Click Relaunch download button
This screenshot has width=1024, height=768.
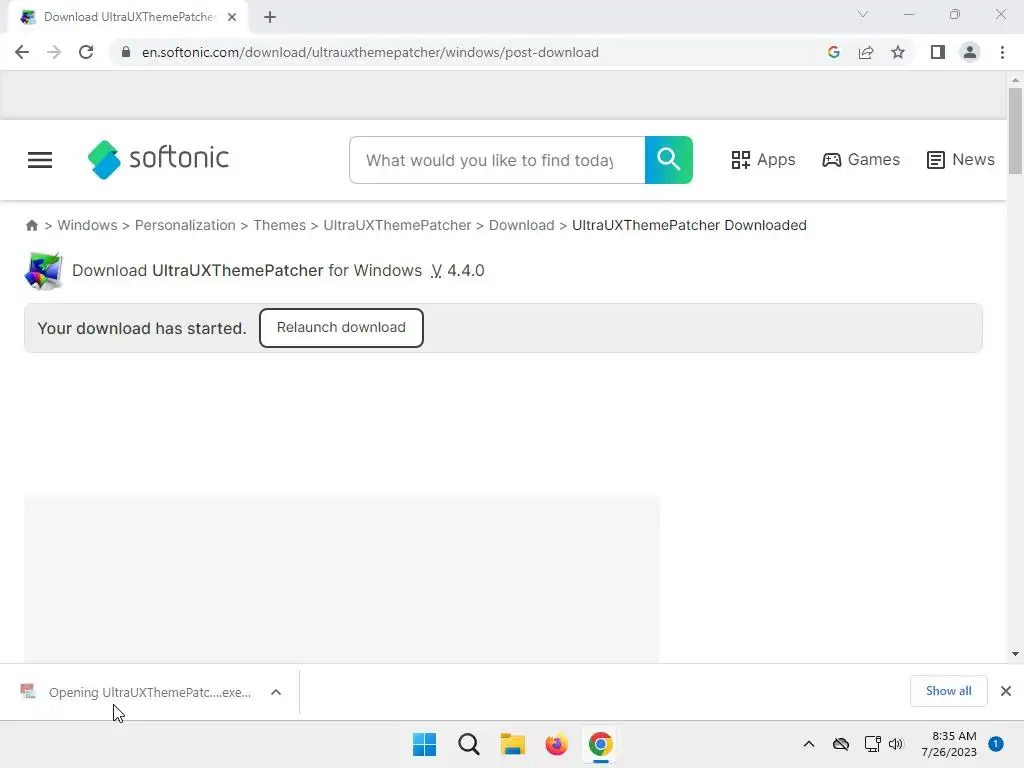[x=341, y=328]
